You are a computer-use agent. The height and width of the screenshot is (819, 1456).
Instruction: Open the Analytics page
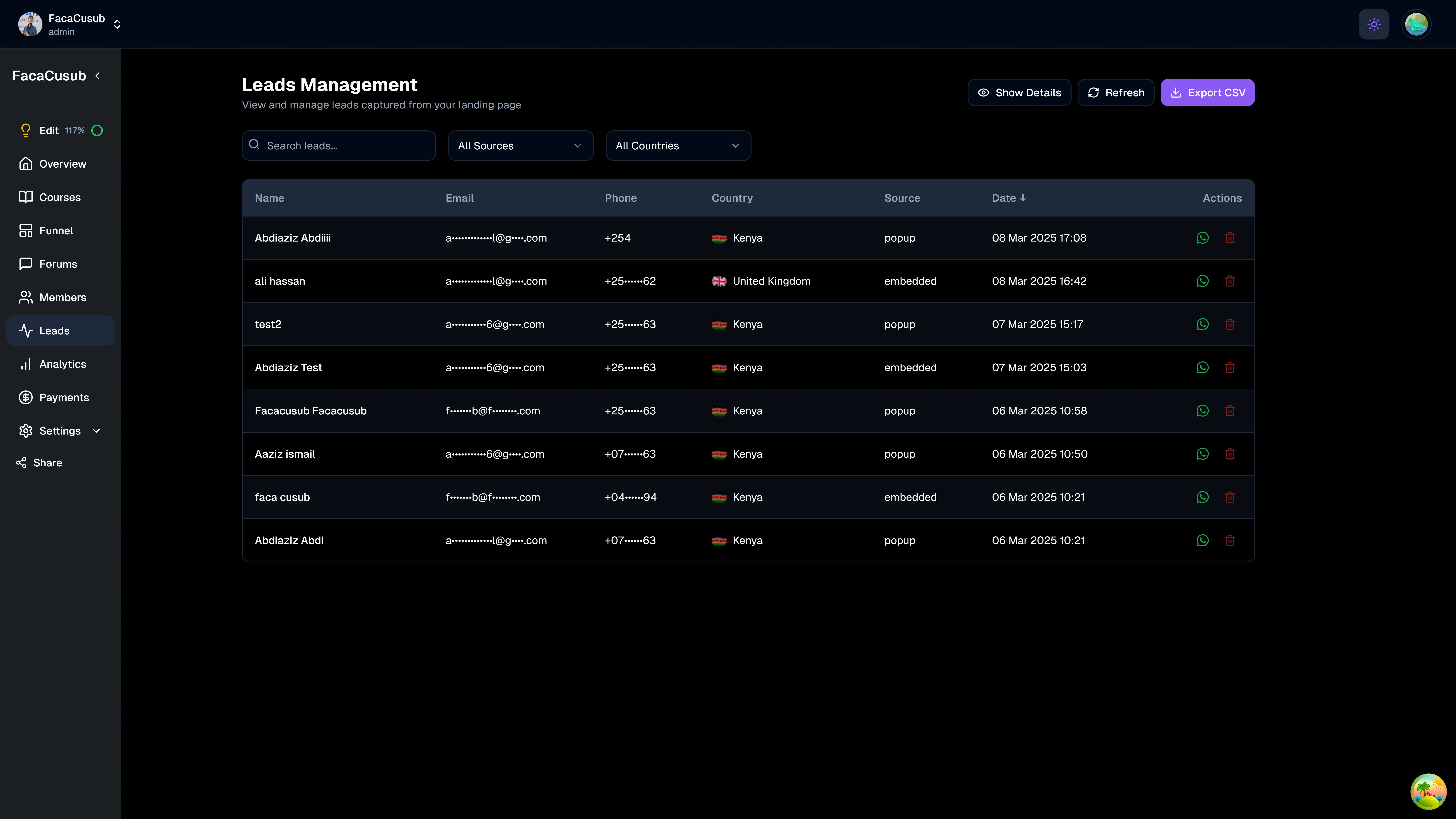(x=60, y=364)
